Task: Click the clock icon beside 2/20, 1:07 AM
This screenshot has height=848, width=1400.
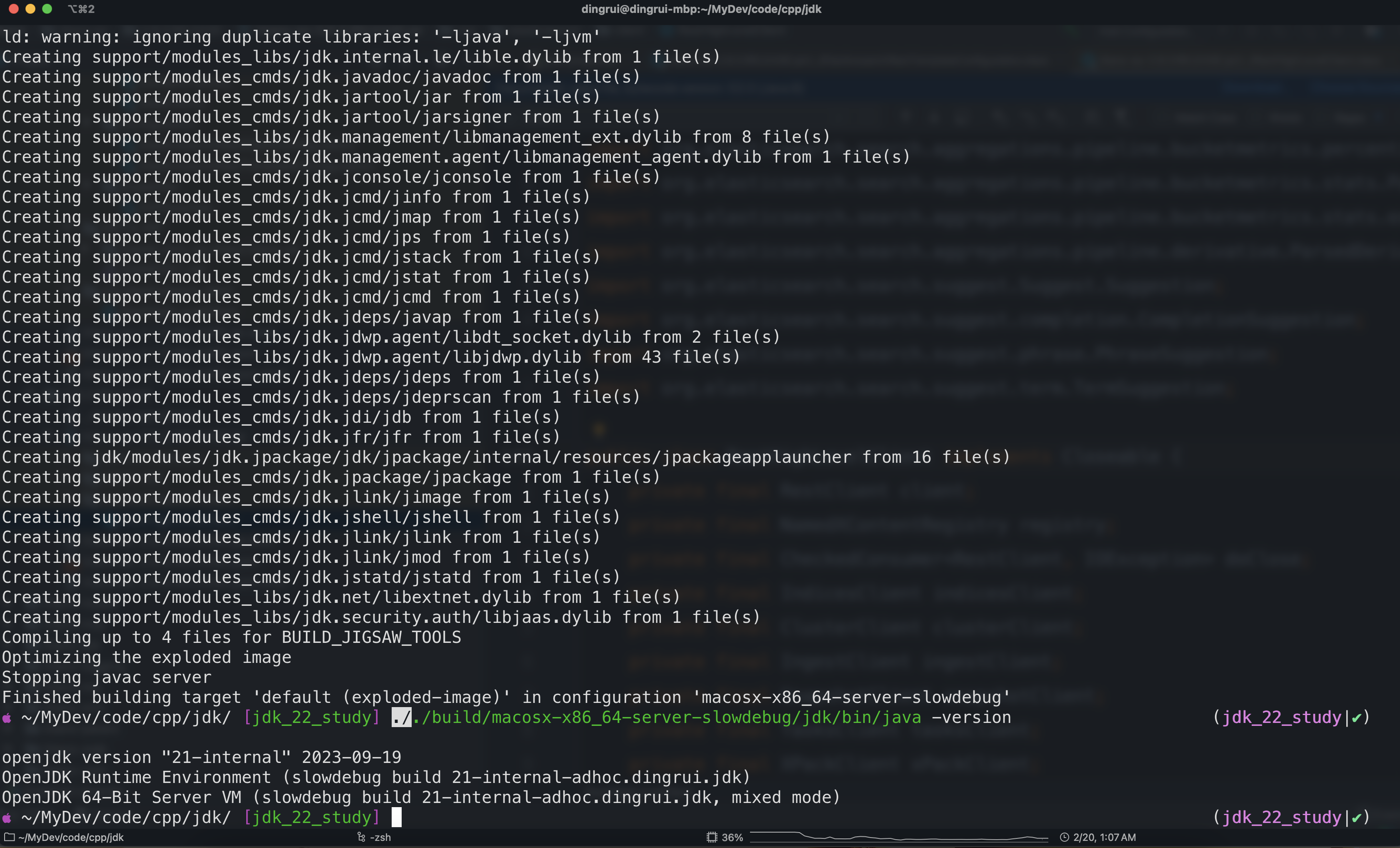Action: click(1064, 837)
